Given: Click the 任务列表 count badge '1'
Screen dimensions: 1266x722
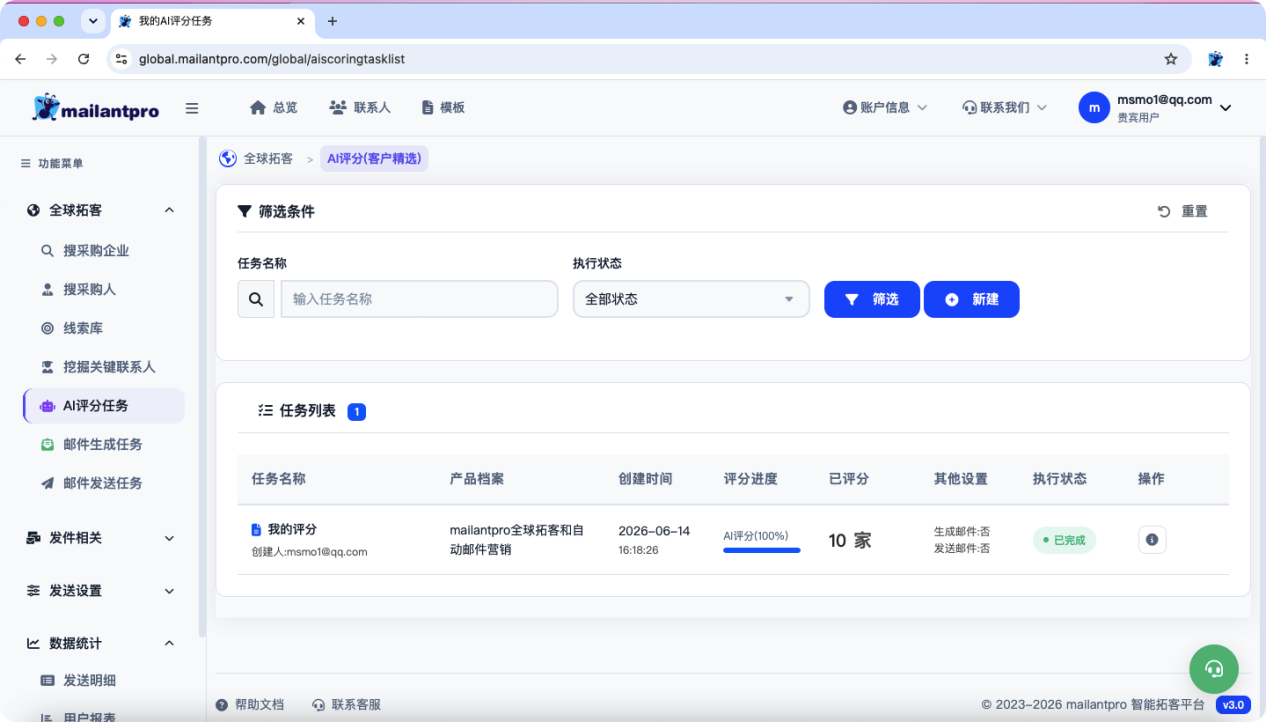Looking at the screenshot, I should coord(357,411).
